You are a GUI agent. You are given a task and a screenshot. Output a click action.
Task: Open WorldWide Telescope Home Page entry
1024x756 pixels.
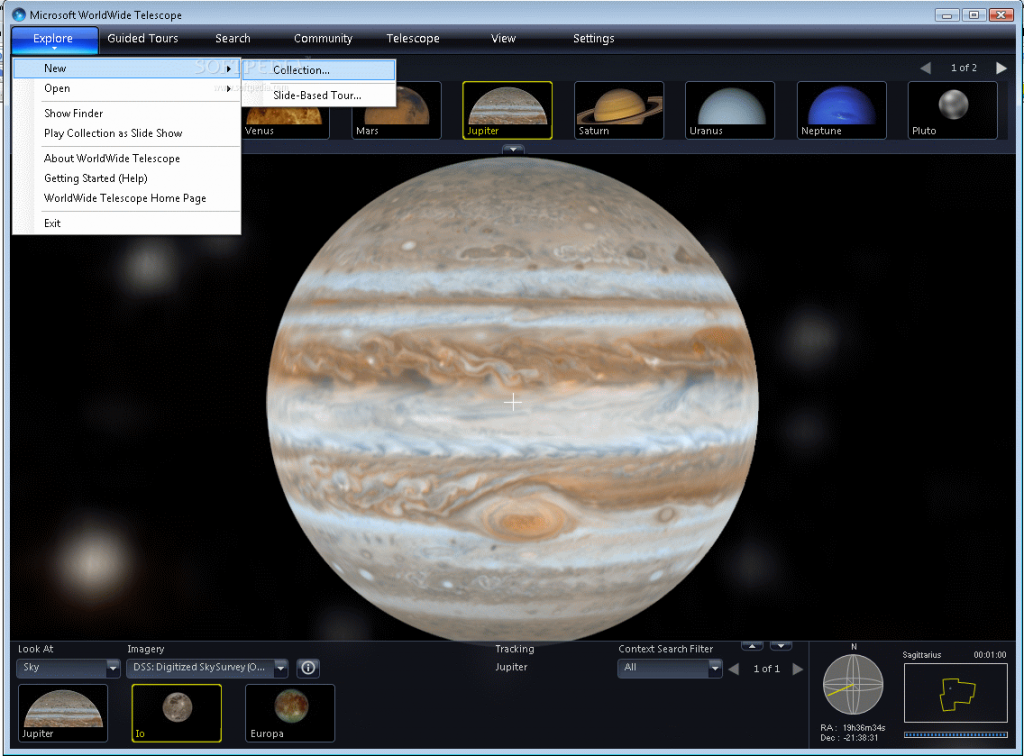click(x=125, y=198)
